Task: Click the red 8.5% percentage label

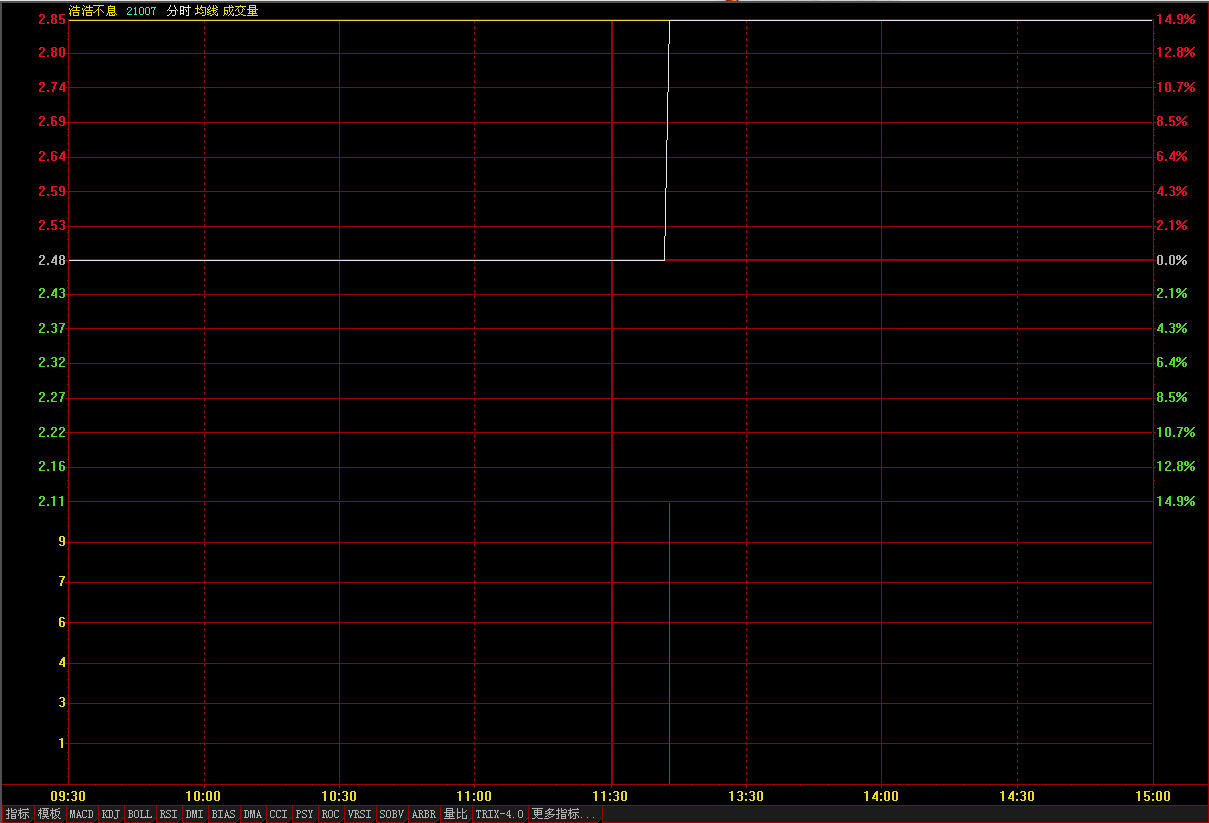Action: click(x=1172, y=122)
